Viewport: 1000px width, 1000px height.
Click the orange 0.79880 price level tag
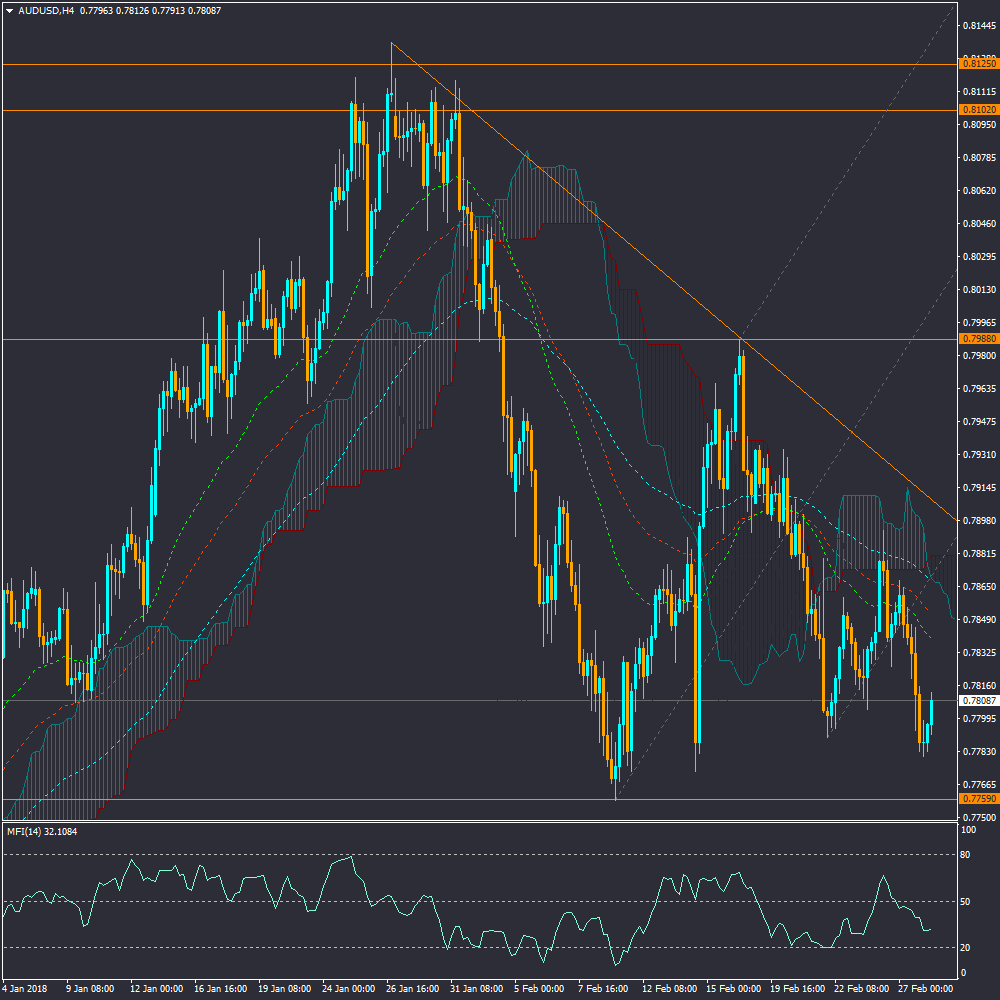click(x=975, y=339)
